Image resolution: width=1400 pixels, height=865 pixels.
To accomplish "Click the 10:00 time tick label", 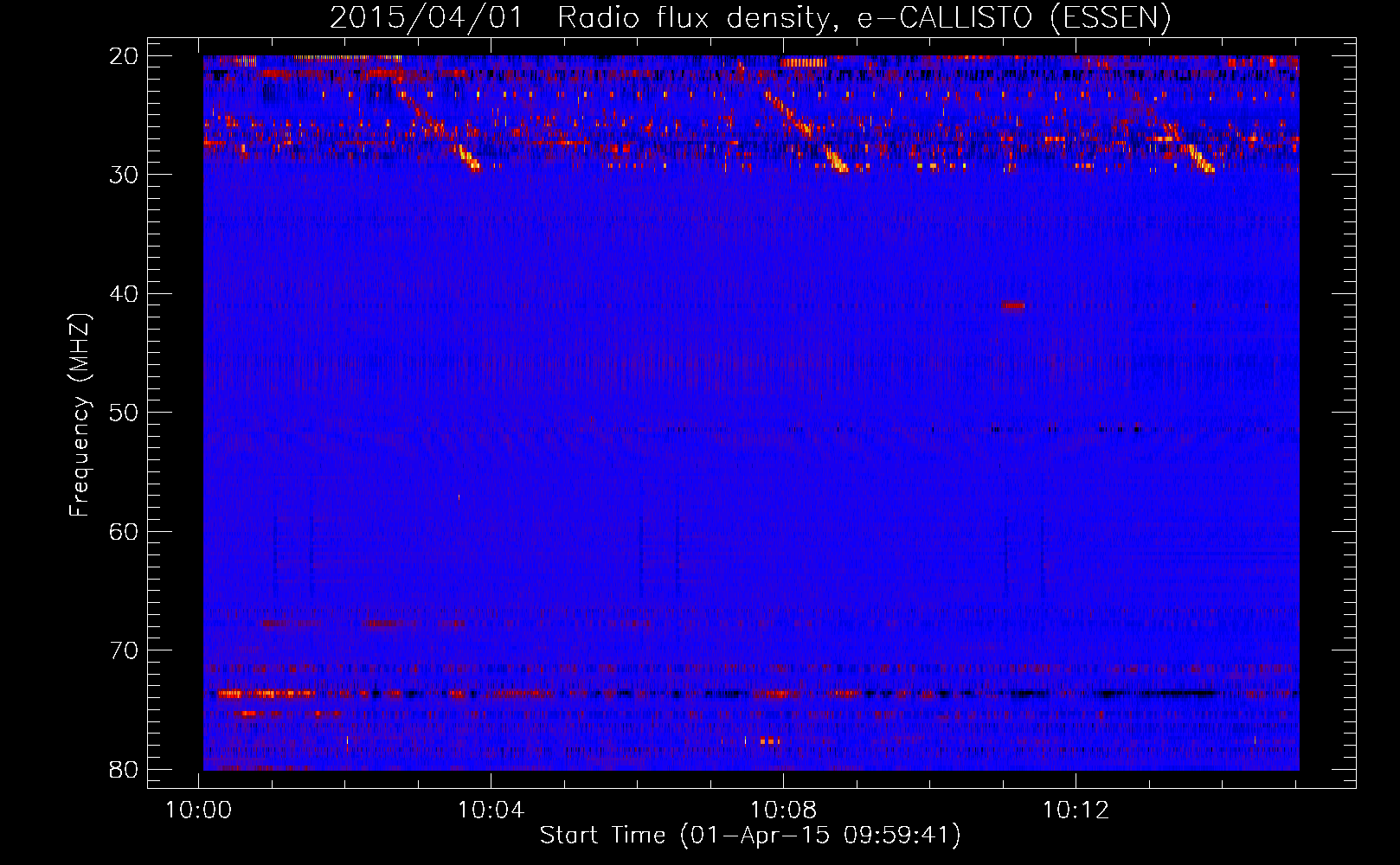I will click(199, 811).
